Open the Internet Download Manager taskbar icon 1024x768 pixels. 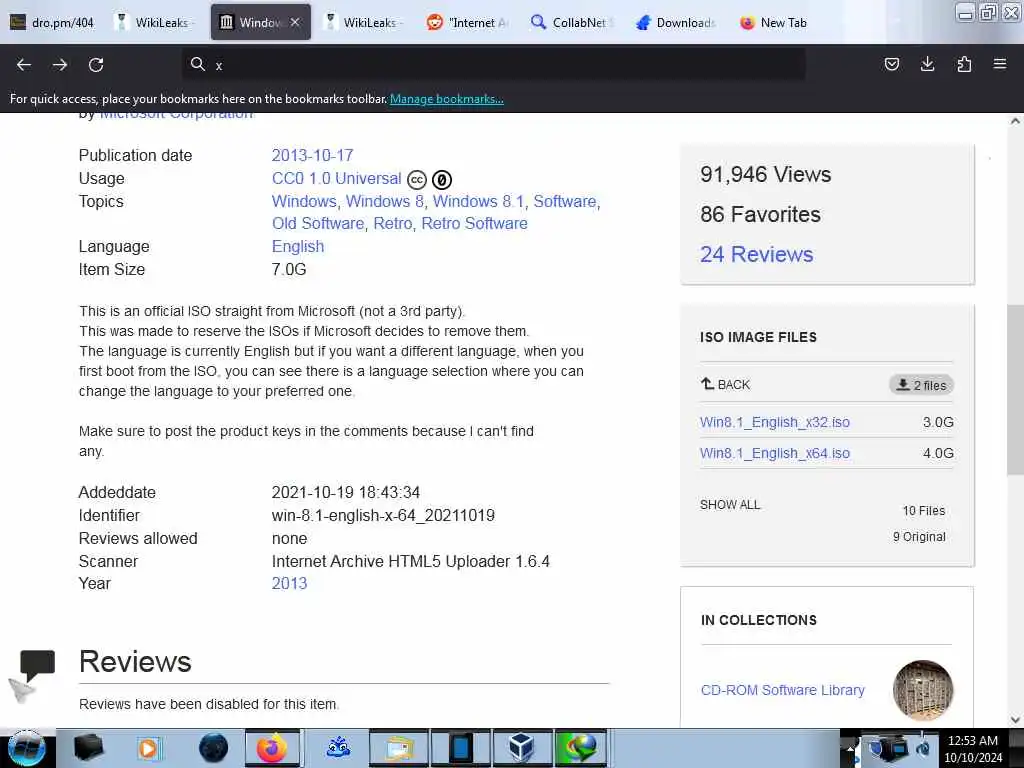point(581,748)
